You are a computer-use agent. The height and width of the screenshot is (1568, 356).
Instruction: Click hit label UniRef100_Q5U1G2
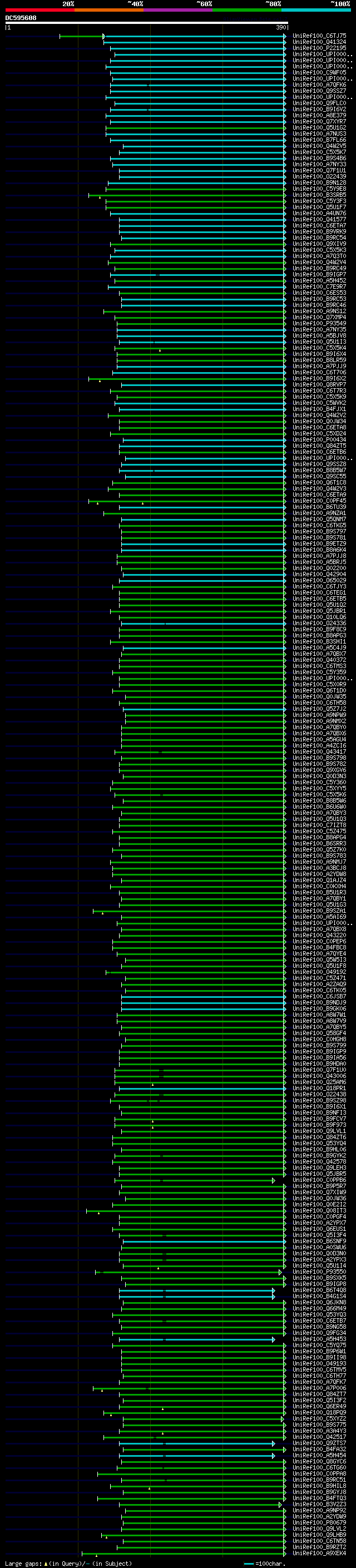[319, 128]
